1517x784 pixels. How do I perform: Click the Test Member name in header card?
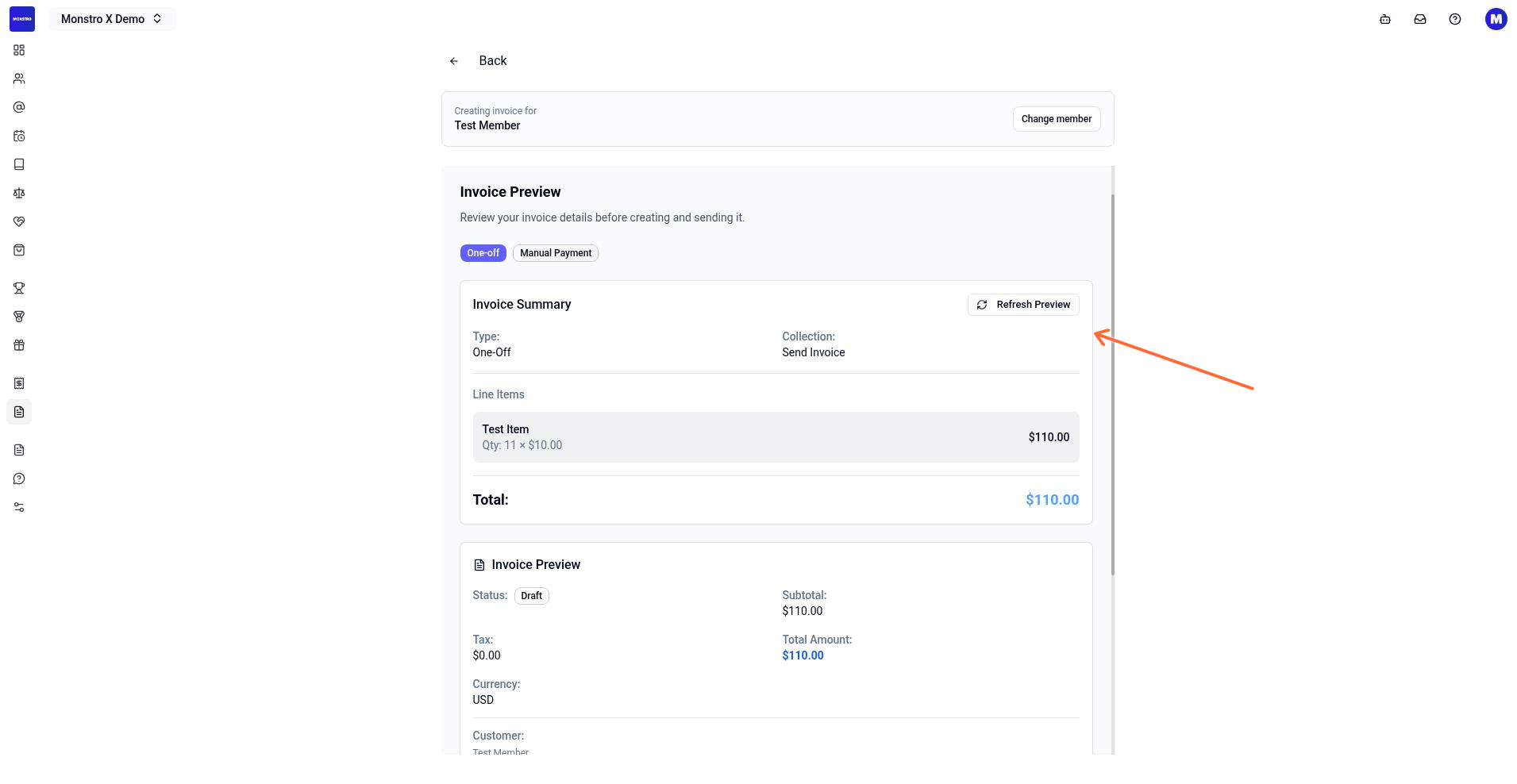point(487,125)
